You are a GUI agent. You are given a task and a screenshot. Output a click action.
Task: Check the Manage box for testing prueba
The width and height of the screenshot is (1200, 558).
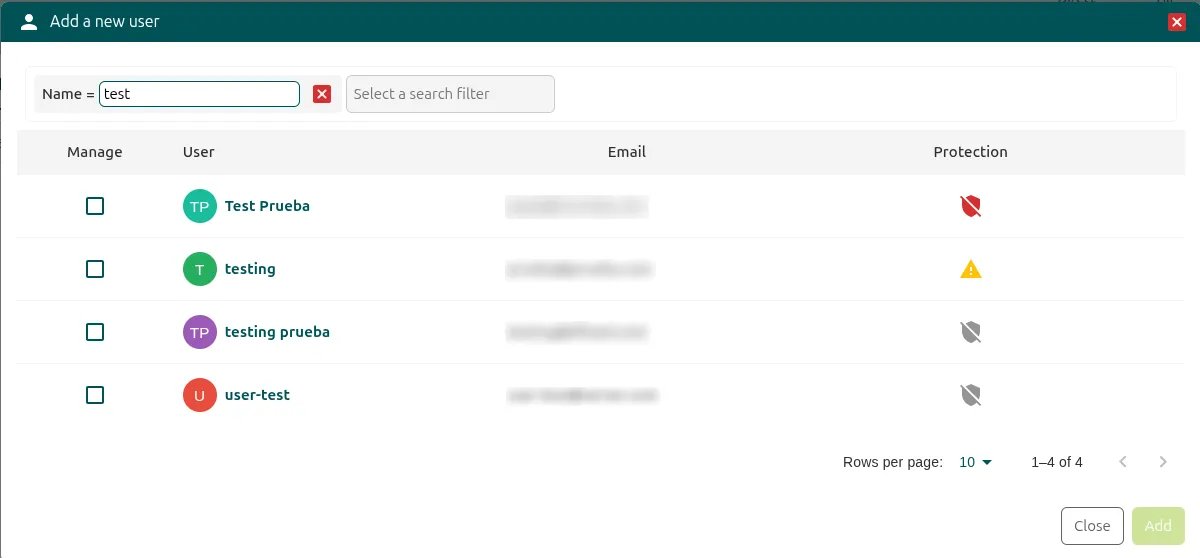95,332
